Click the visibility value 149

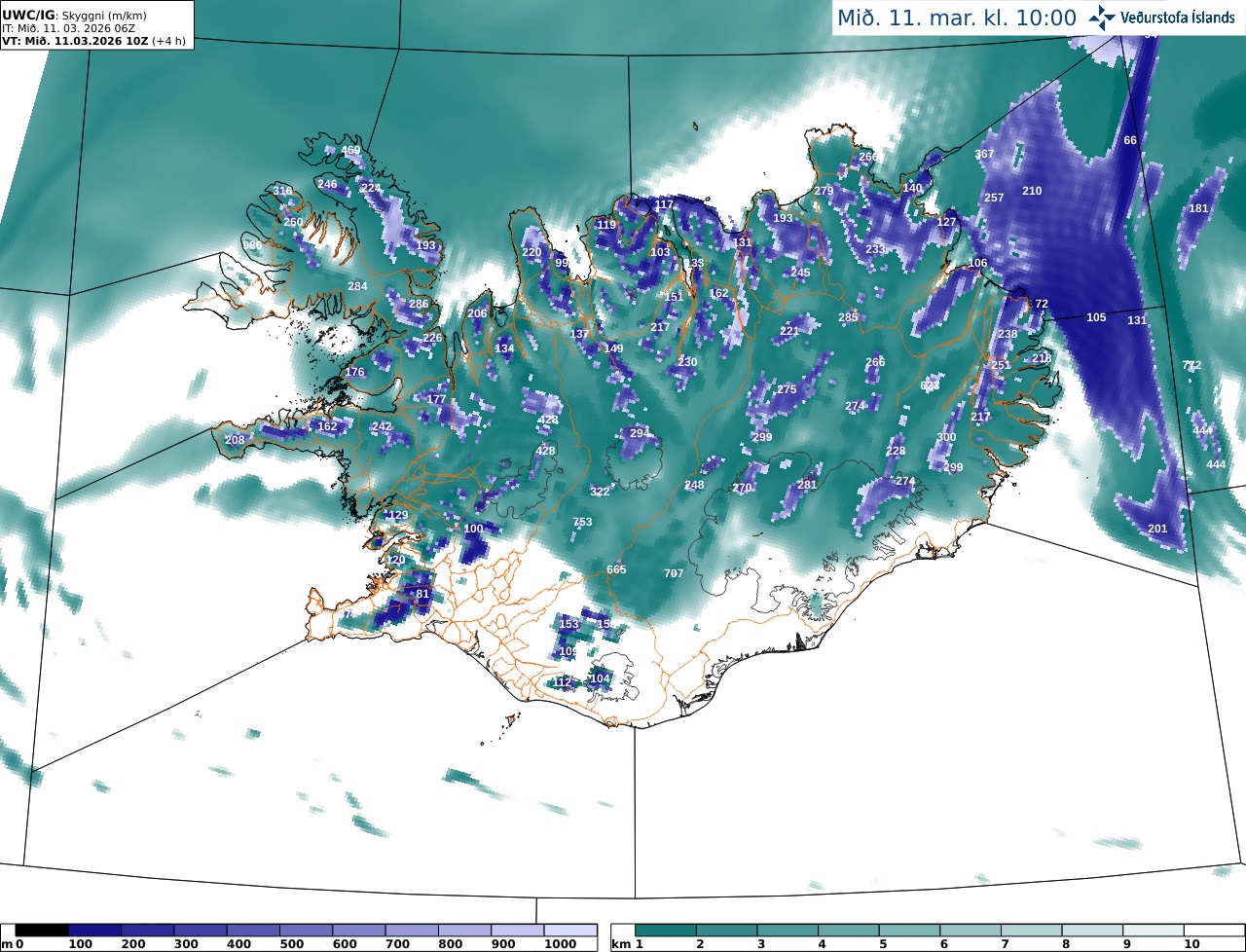pos(613,348)
